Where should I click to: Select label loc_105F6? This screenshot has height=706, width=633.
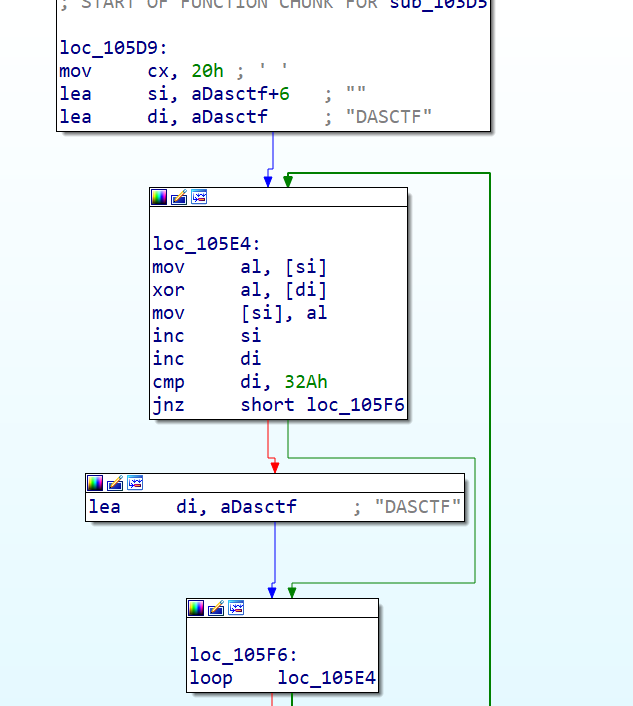(243, 655)
